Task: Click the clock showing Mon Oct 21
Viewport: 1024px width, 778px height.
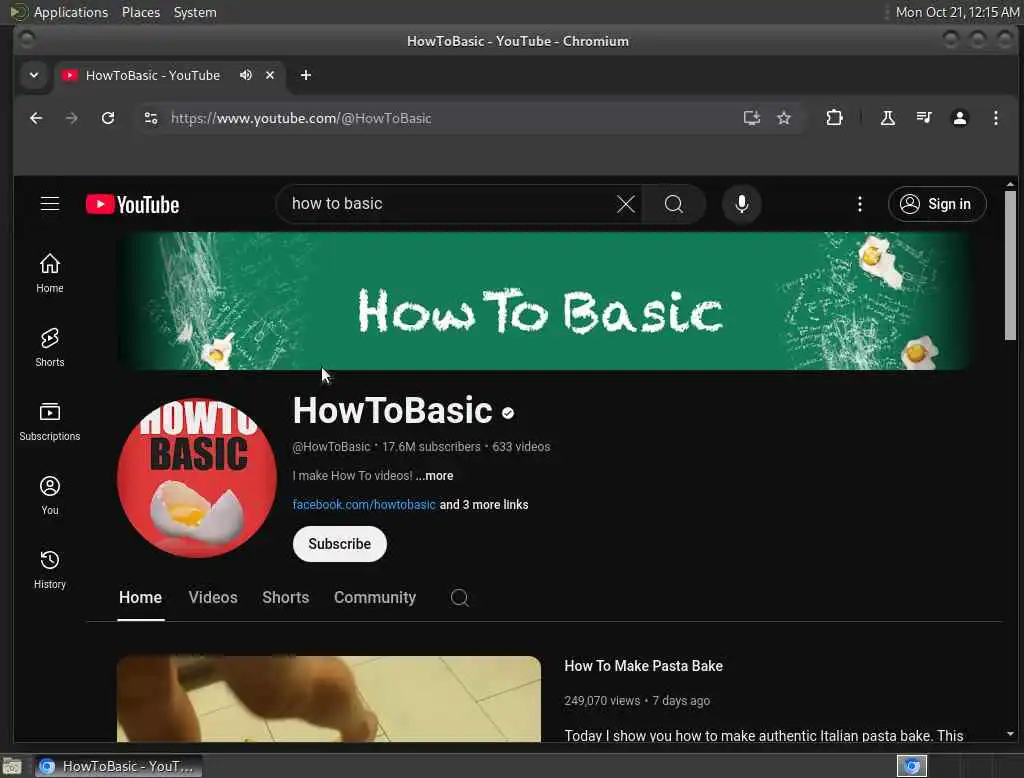Action: (957, 12)
